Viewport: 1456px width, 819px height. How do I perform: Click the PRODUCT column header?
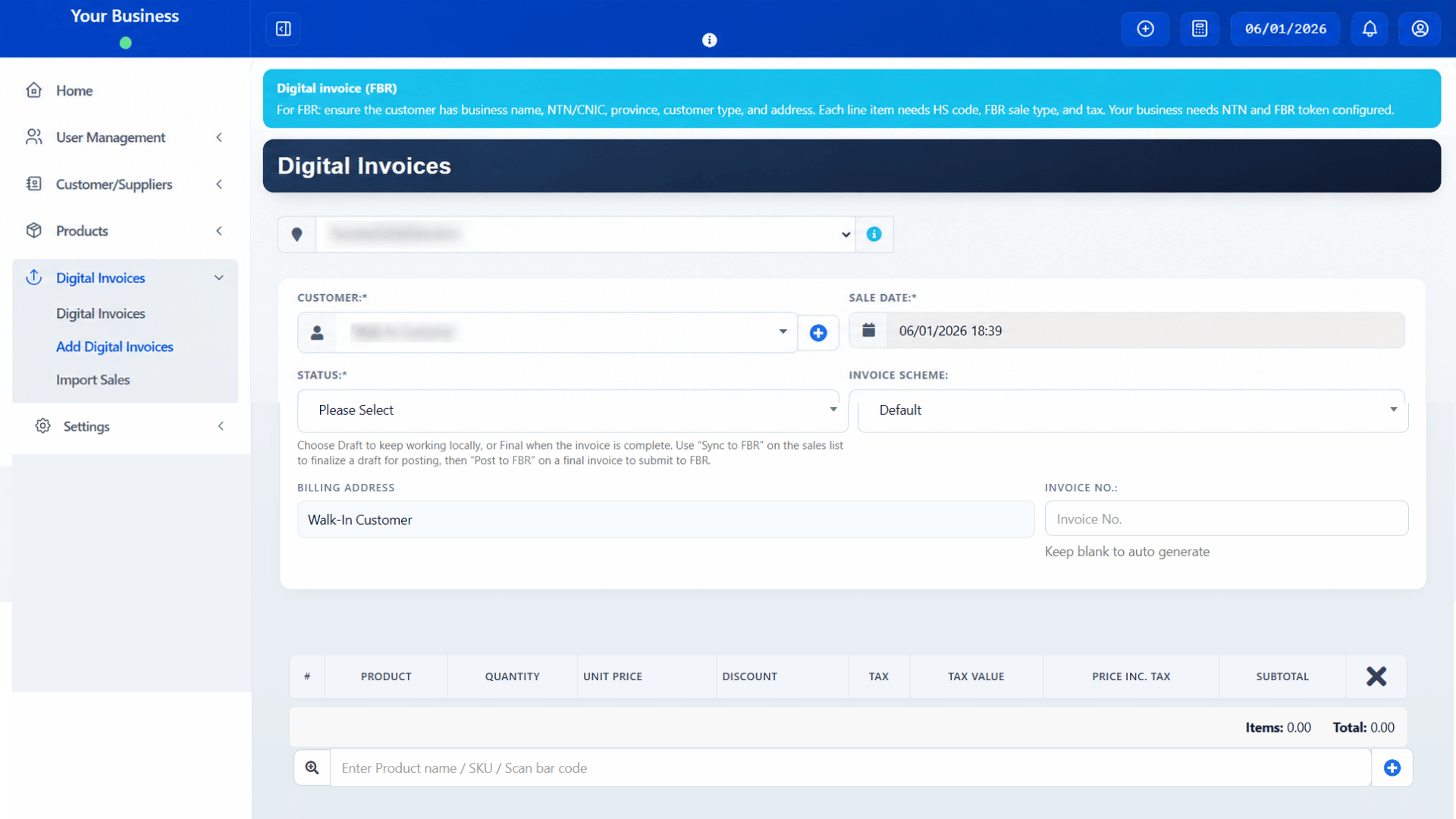tap(386, 676)
